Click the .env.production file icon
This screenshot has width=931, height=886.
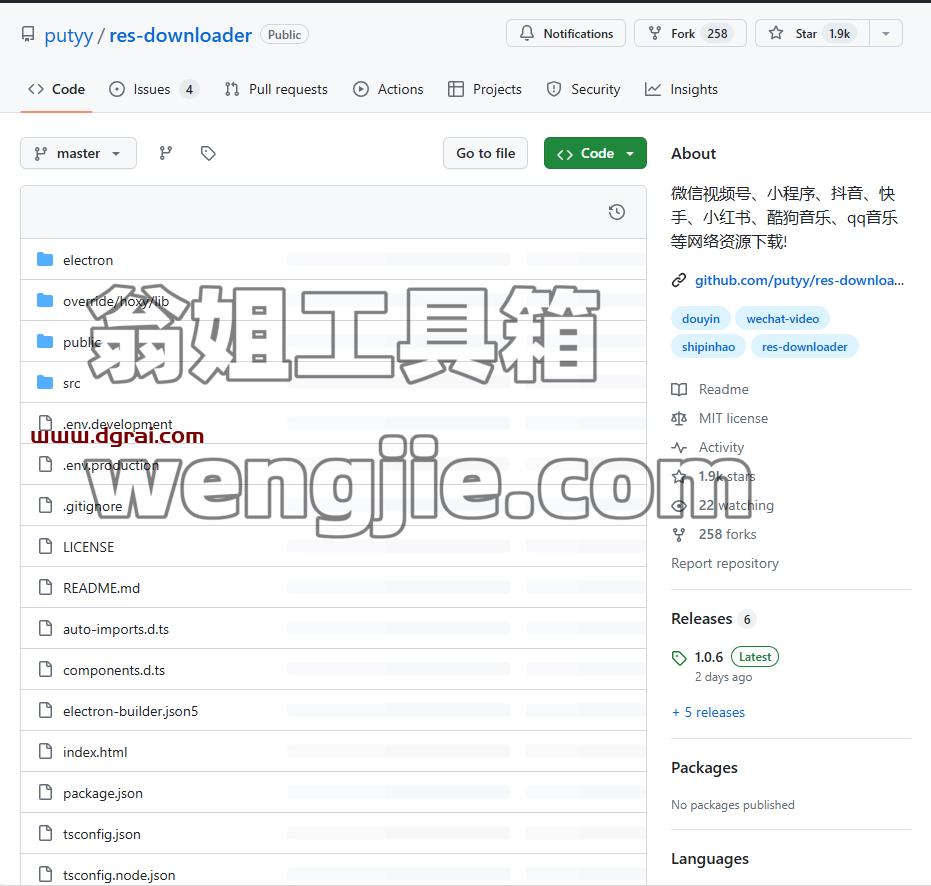(45, 464)
